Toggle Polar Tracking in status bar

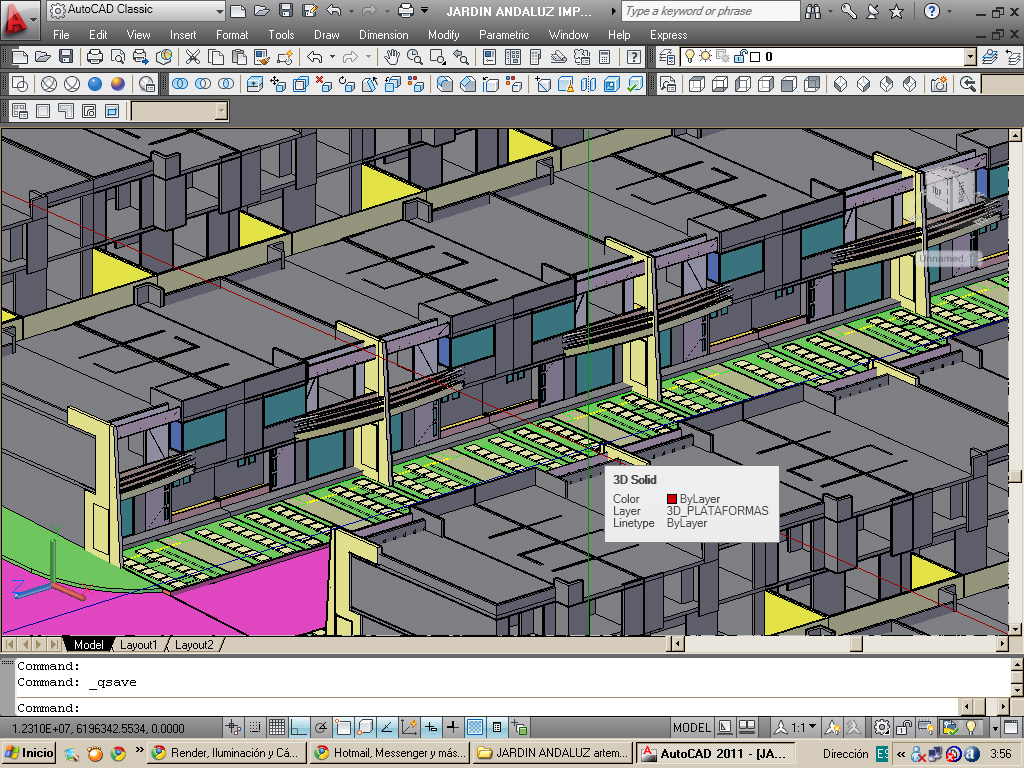(321, 727)
